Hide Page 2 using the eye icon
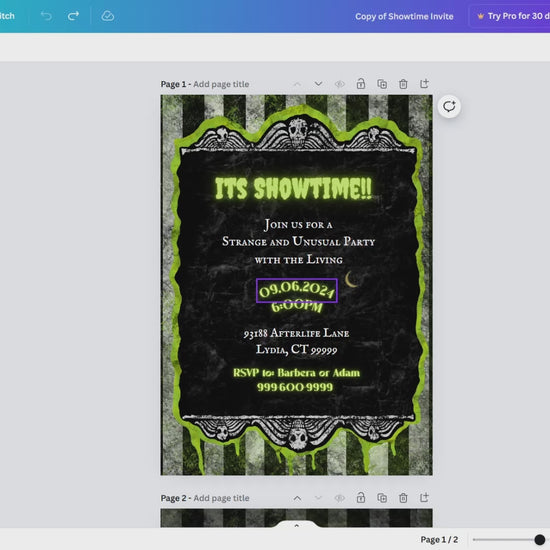This screenshot has width=550, height=550. click(340, 498)
